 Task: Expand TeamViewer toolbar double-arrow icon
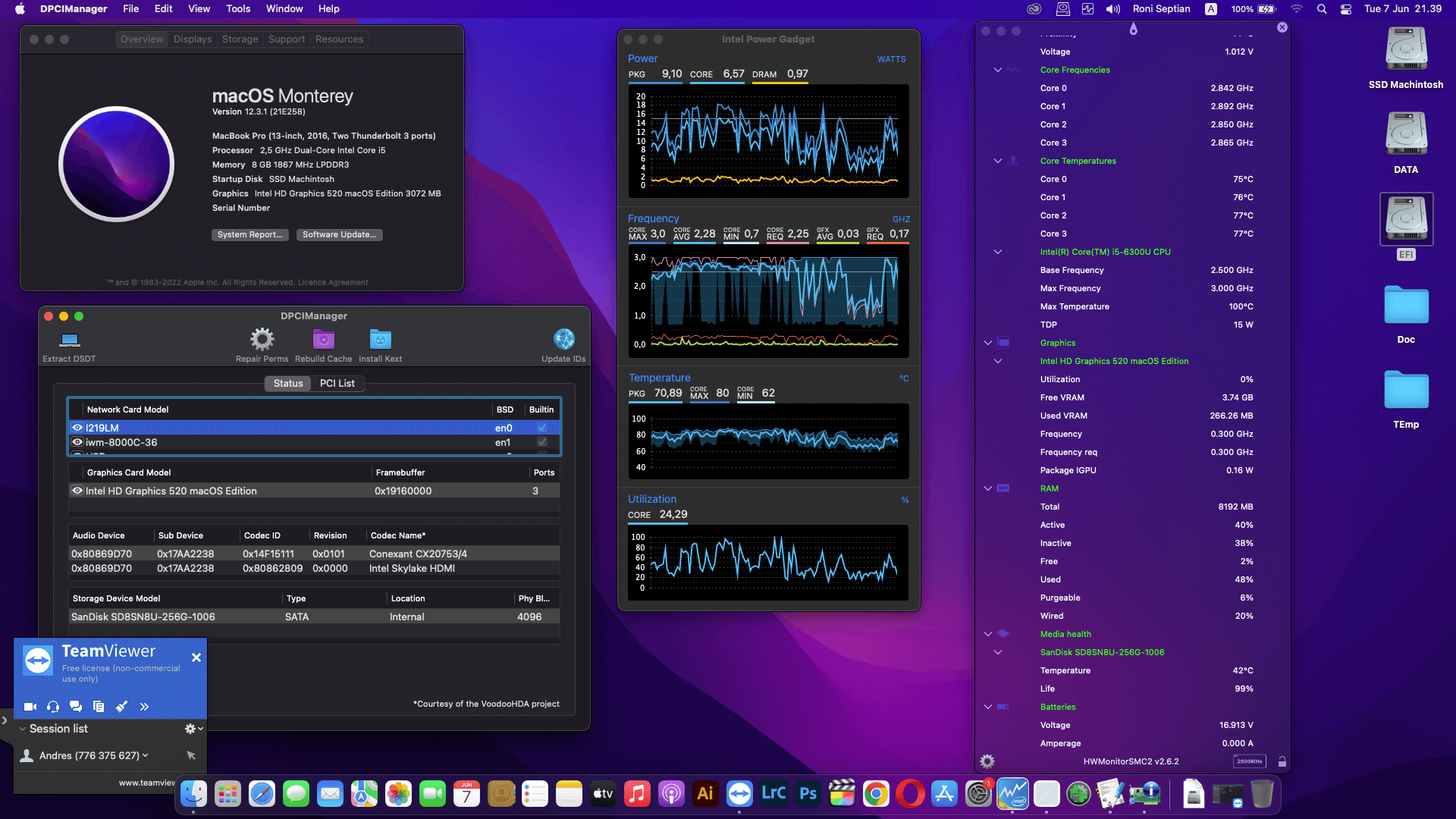click(x=144, y=707)
